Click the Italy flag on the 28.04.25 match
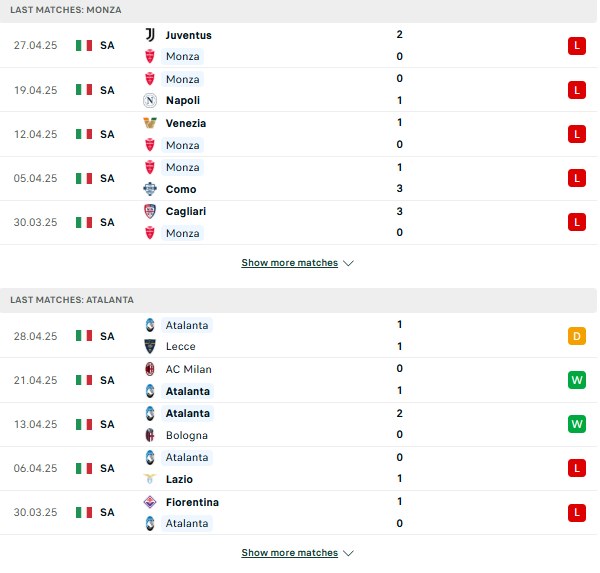 pos(84,336)
